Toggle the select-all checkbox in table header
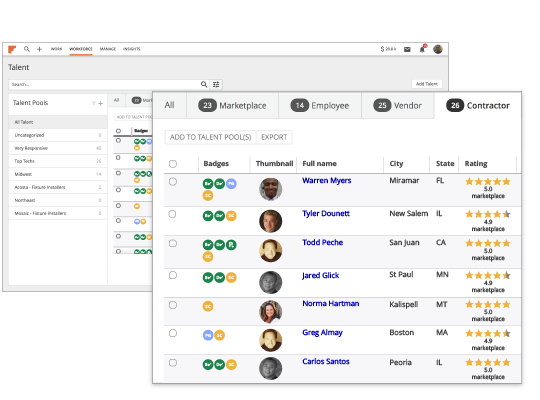The height and width of the screenshot is (400, 540). 173,164
